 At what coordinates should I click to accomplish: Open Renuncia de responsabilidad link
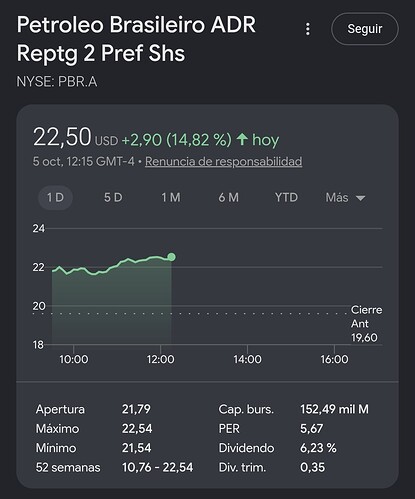click(x=224, y=161)
